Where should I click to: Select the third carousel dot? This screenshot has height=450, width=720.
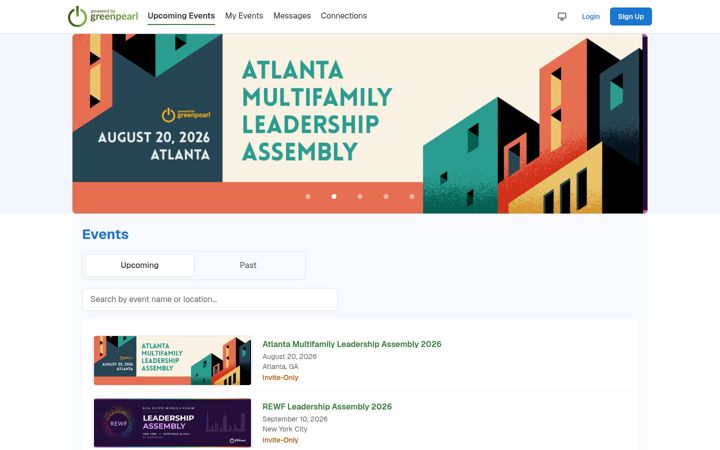[x=360, y=197]
